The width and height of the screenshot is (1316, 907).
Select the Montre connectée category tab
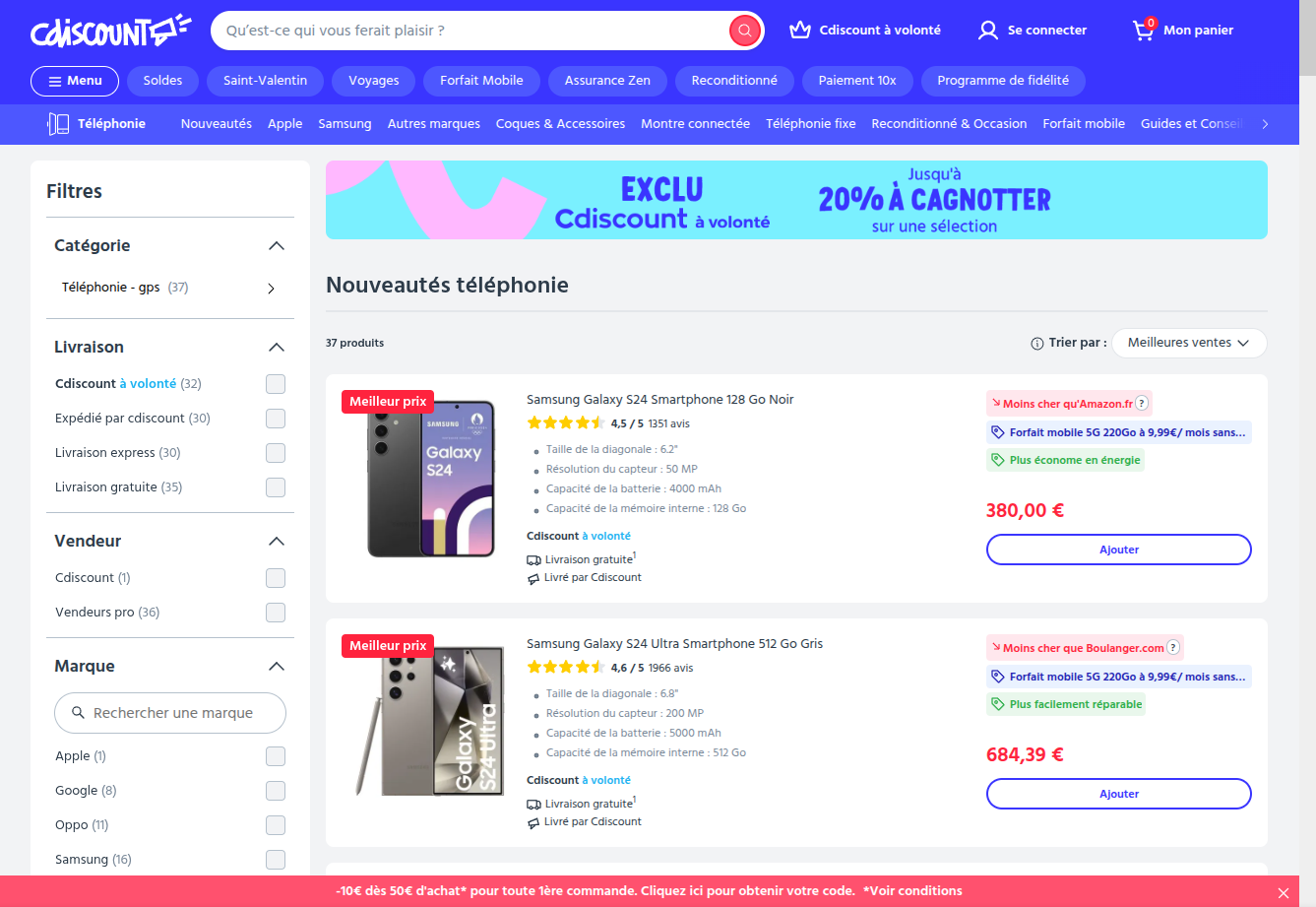(695, 124)
